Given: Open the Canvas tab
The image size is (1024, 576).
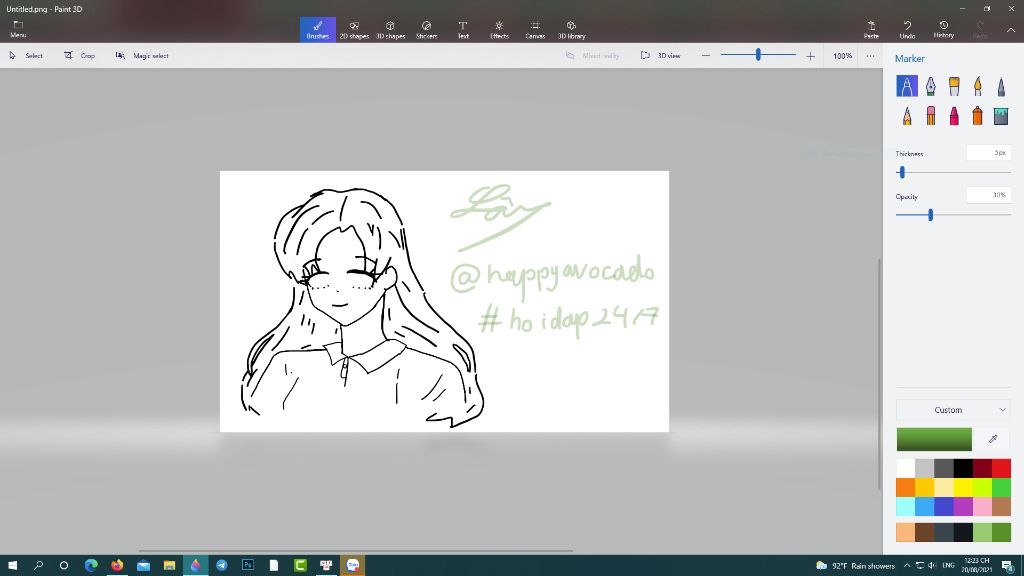Looking at the screenshot, I should [x=535, y=29].
